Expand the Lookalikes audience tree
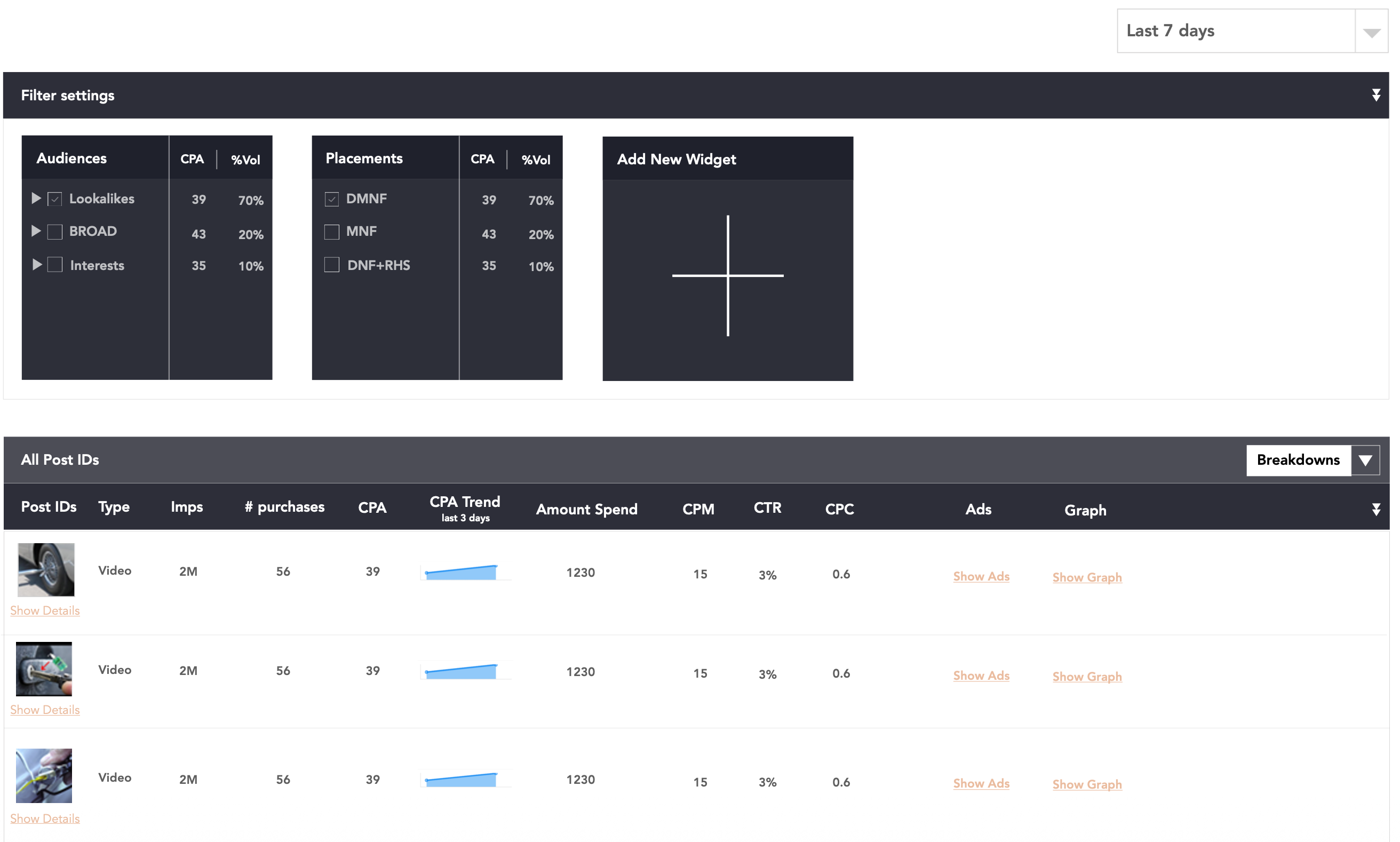The image size is (1400, 842). (36, 198)
